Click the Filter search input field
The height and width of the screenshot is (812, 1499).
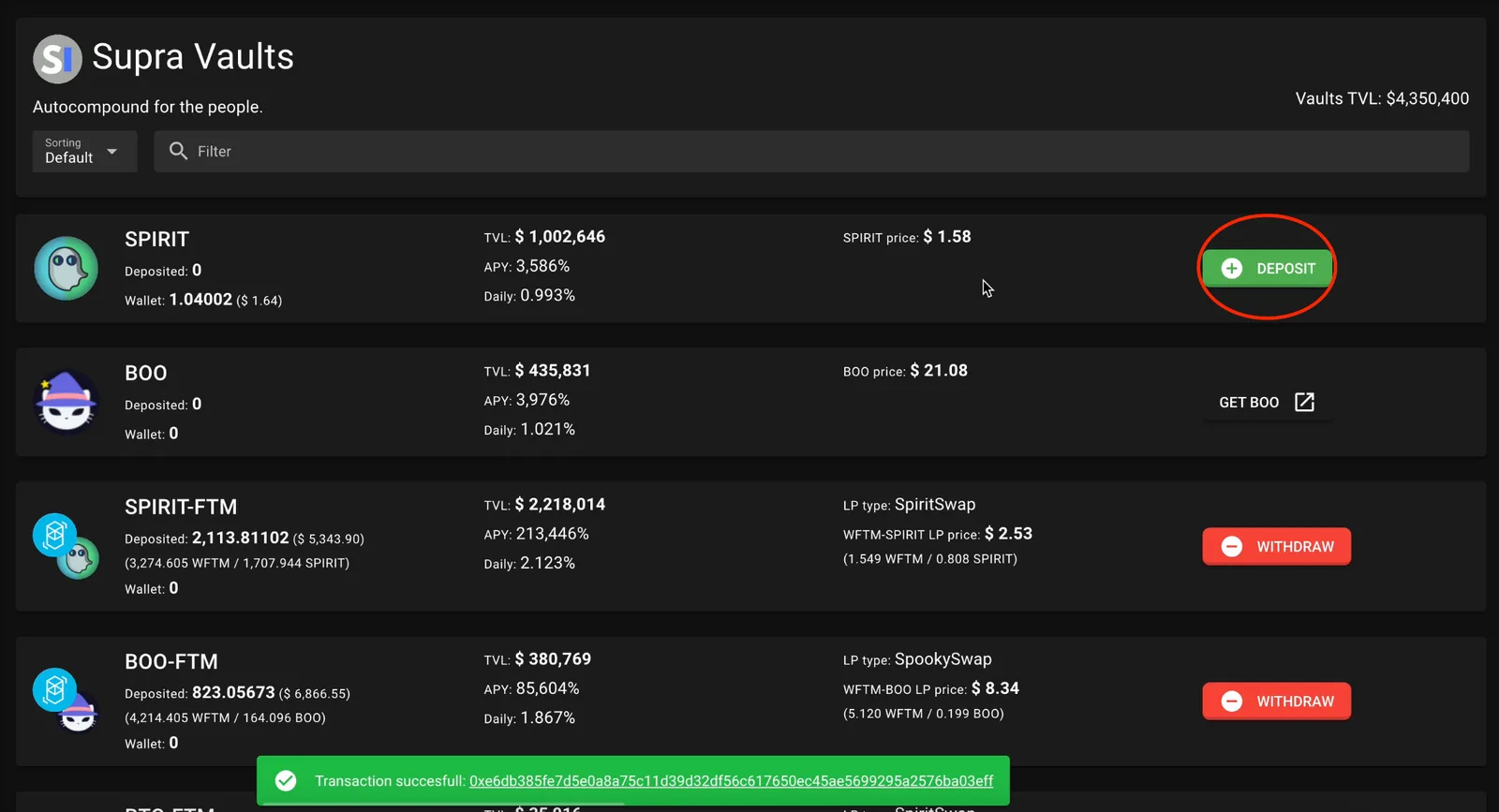click(x=811, y=151)
